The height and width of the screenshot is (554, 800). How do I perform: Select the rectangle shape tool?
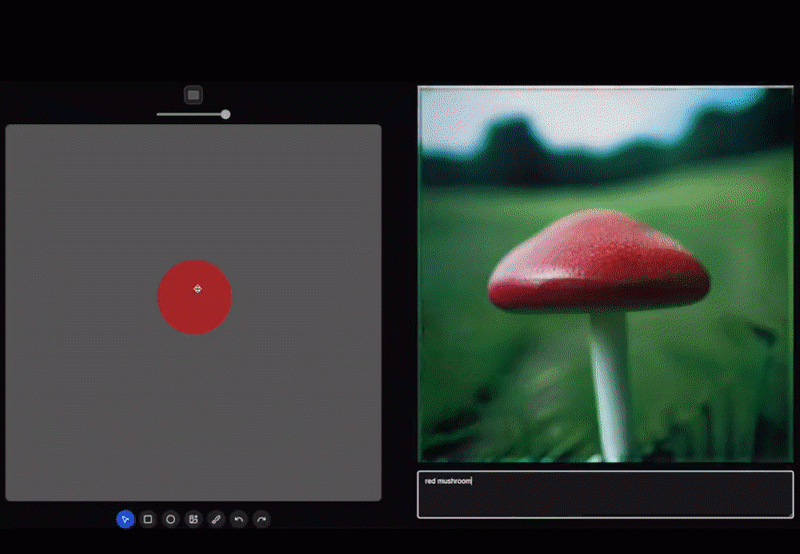click(x=148, y=519)
